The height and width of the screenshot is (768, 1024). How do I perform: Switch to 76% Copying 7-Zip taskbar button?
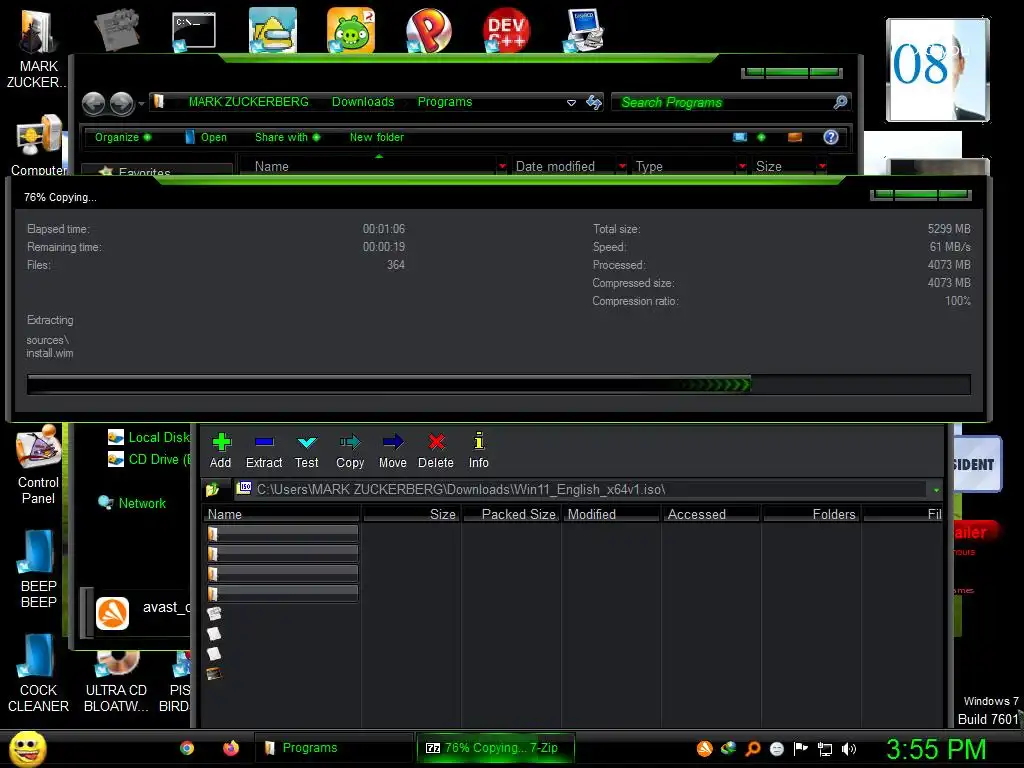click(496, 748)
